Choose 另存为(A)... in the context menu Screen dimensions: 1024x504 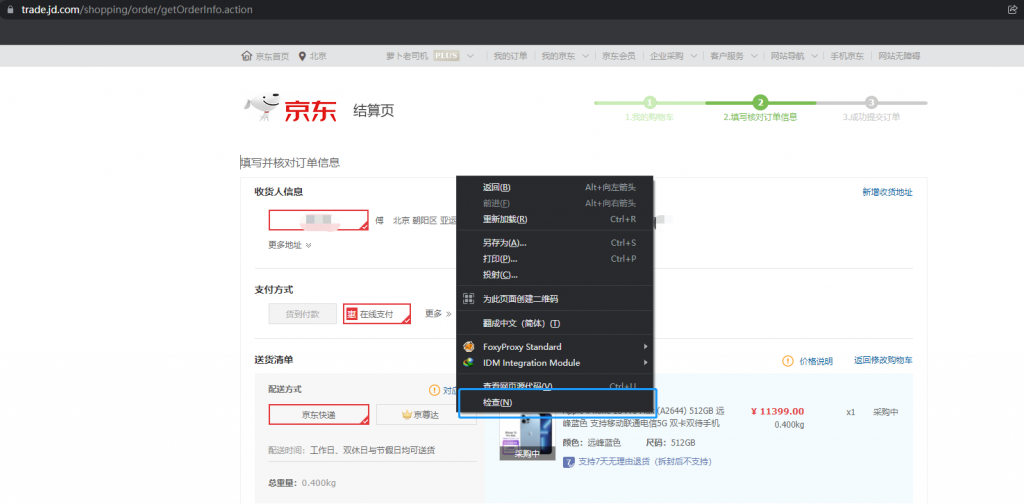[x=554, y=243]
